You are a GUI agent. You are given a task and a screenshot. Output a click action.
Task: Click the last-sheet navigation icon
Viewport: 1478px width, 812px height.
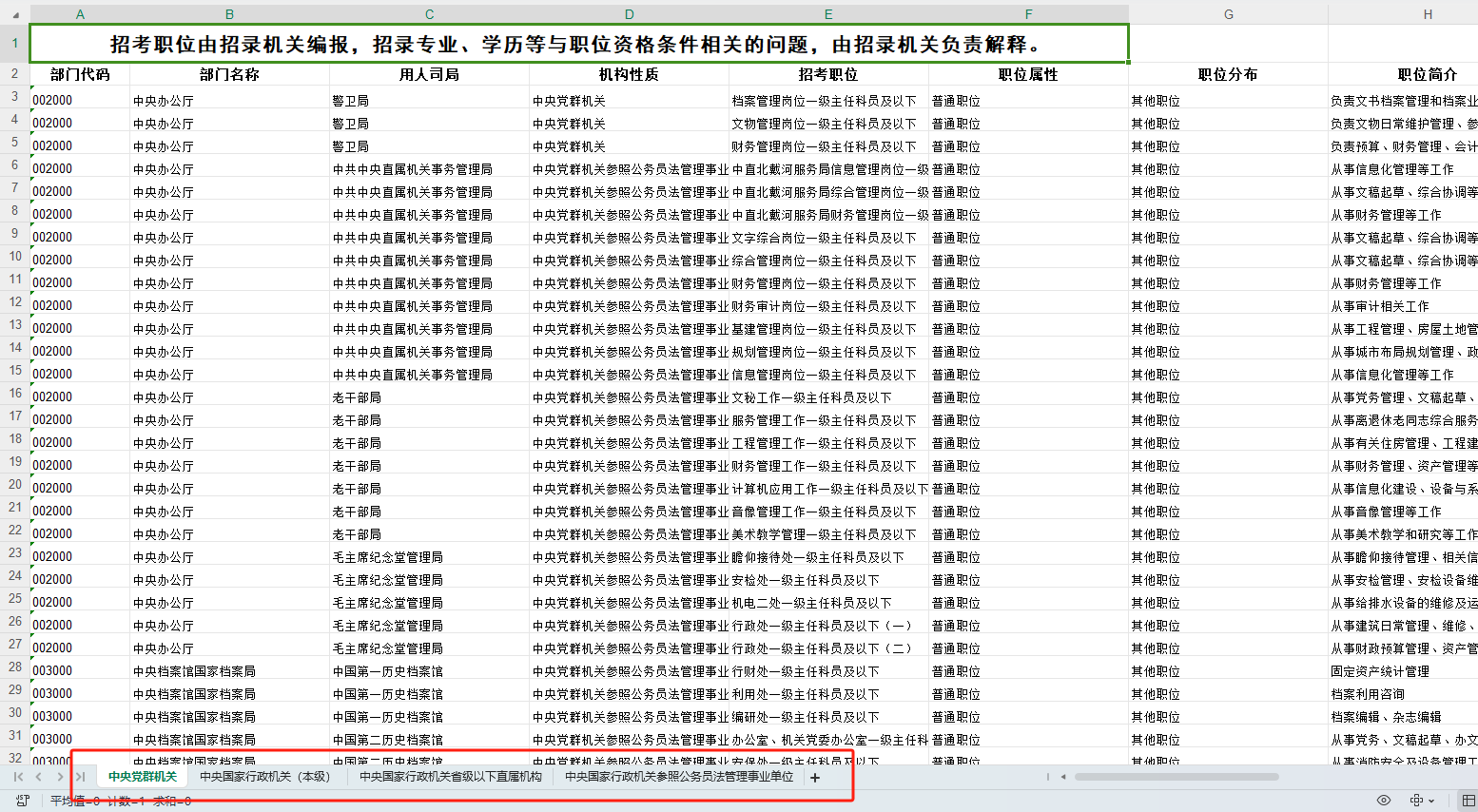click(x=82, y=777)
